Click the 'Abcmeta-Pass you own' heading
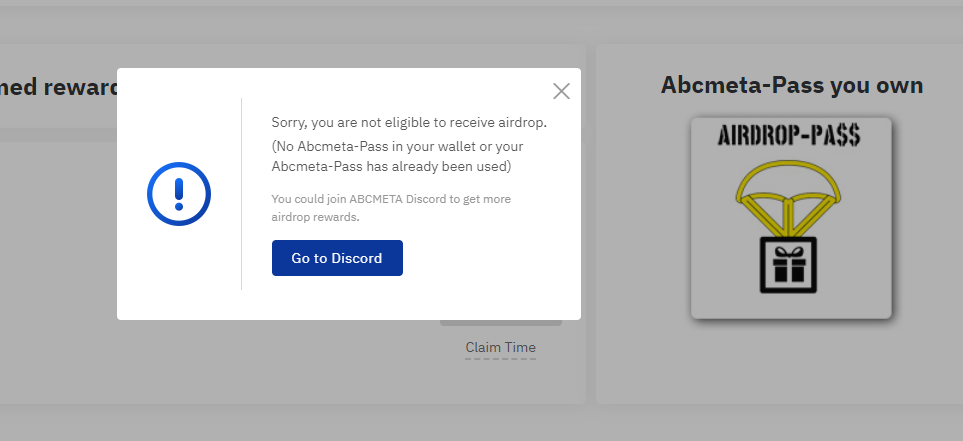963x441 pixels. point(792,85)
